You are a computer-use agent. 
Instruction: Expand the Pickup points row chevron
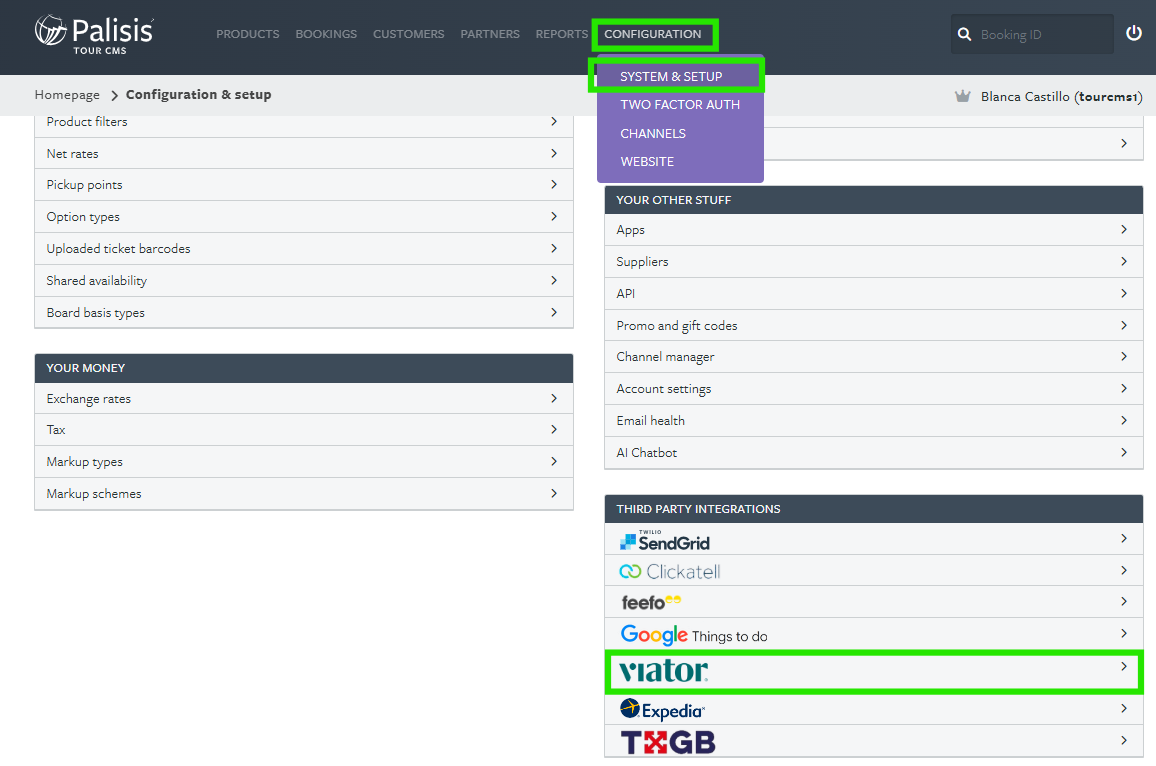tap(554, 184)
